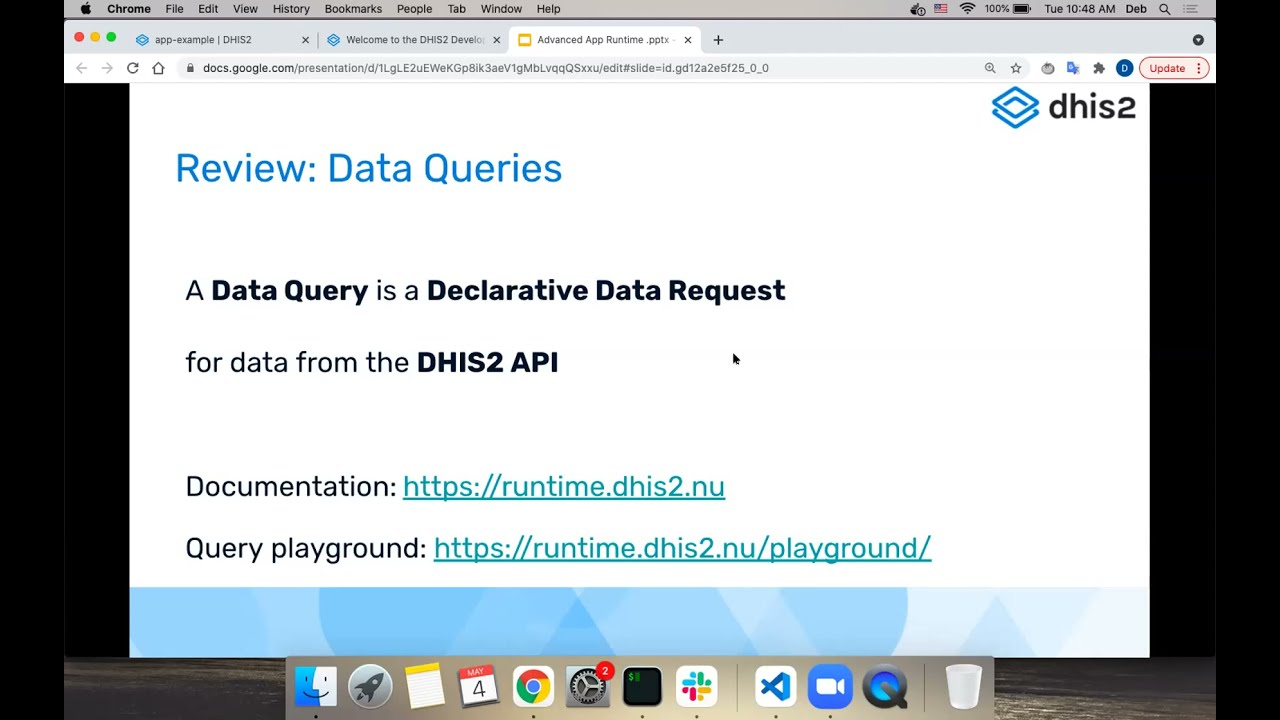Close the Welcome to the DHIS2 tab

pyautogui.click(x=496, y=40)
